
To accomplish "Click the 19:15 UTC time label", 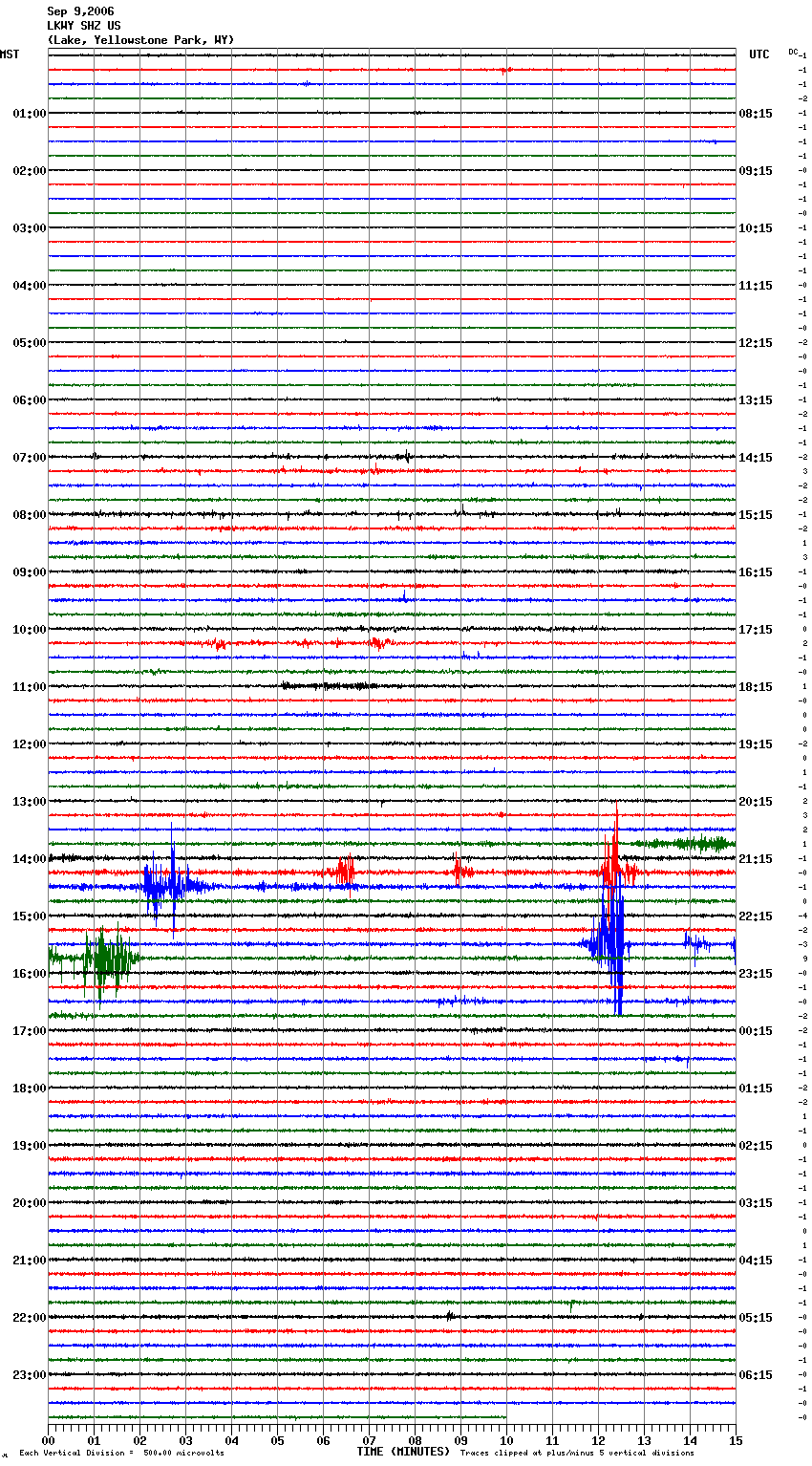I will coord(756,744).
